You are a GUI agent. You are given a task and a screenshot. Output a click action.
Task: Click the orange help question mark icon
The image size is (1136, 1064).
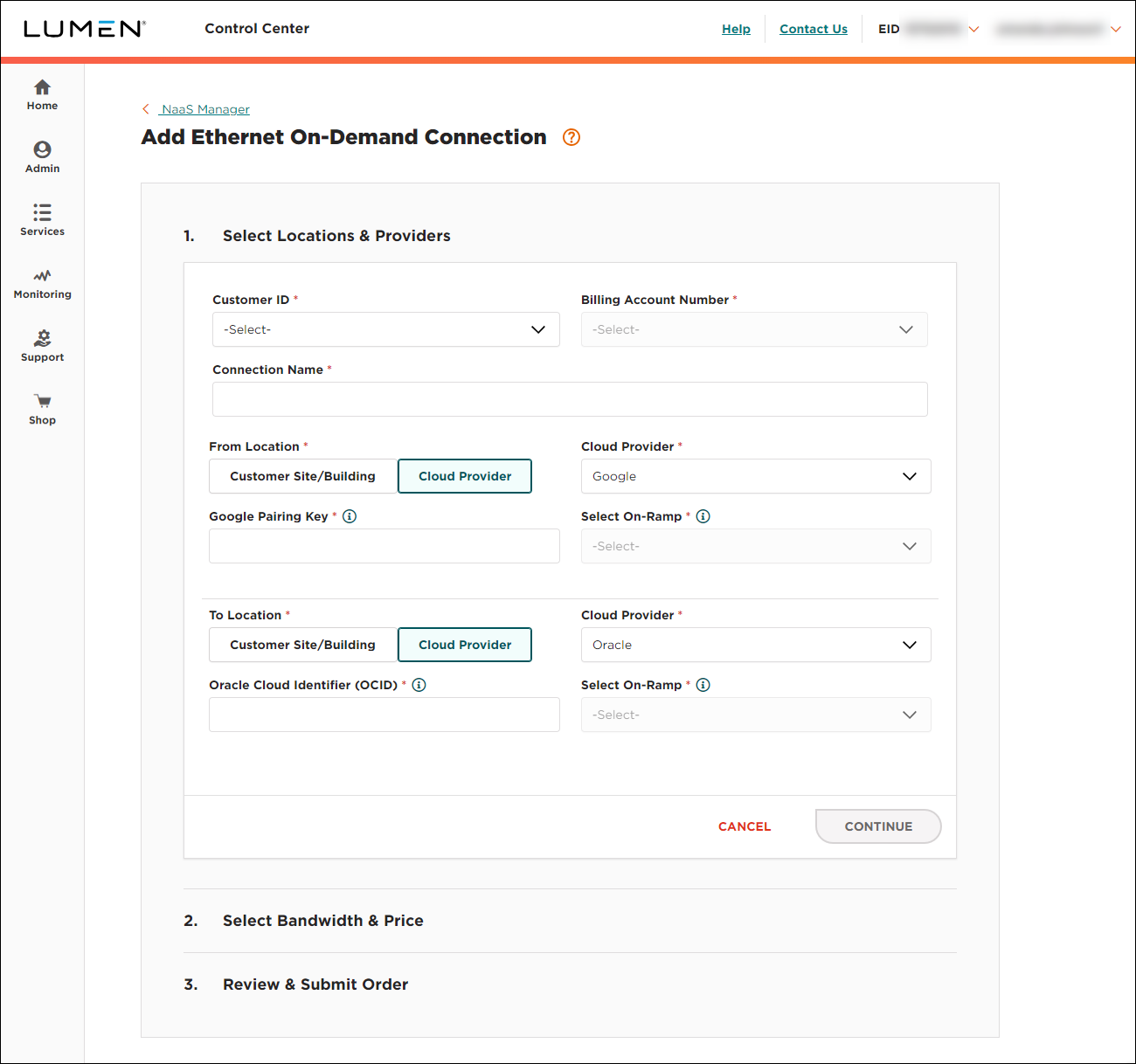571,137
